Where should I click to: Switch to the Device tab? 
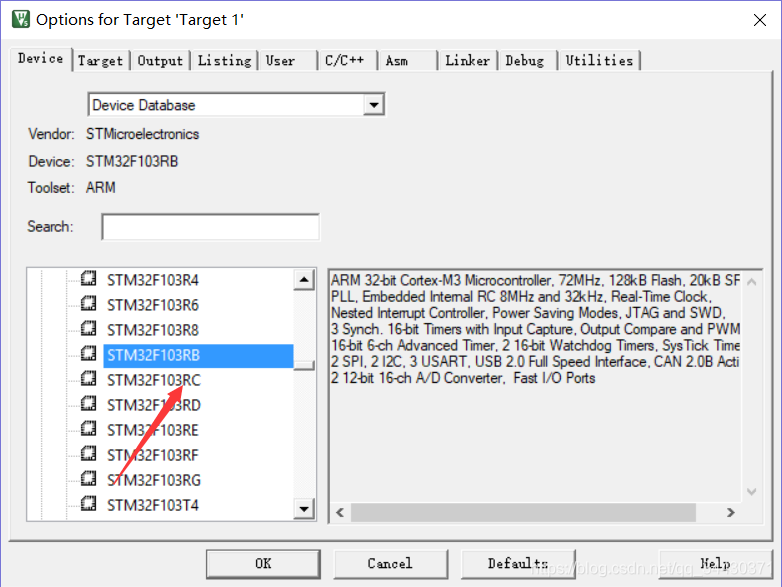40,59
